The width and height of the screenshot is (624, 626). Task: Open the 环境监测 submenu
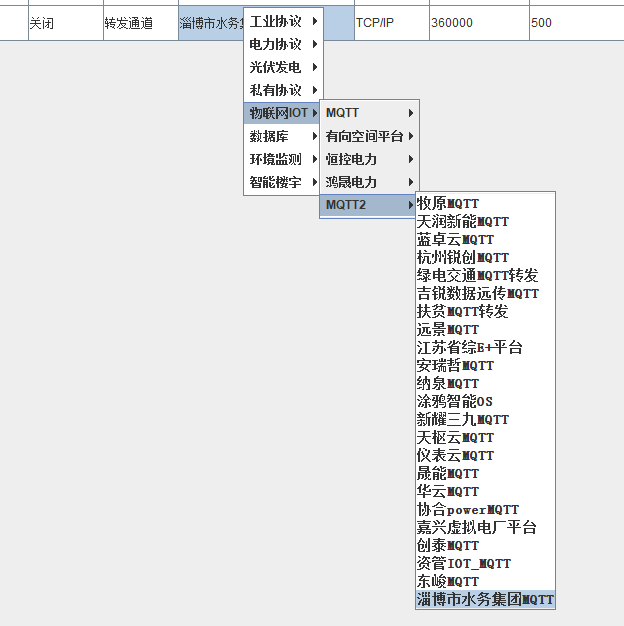(x=281, y=159)
